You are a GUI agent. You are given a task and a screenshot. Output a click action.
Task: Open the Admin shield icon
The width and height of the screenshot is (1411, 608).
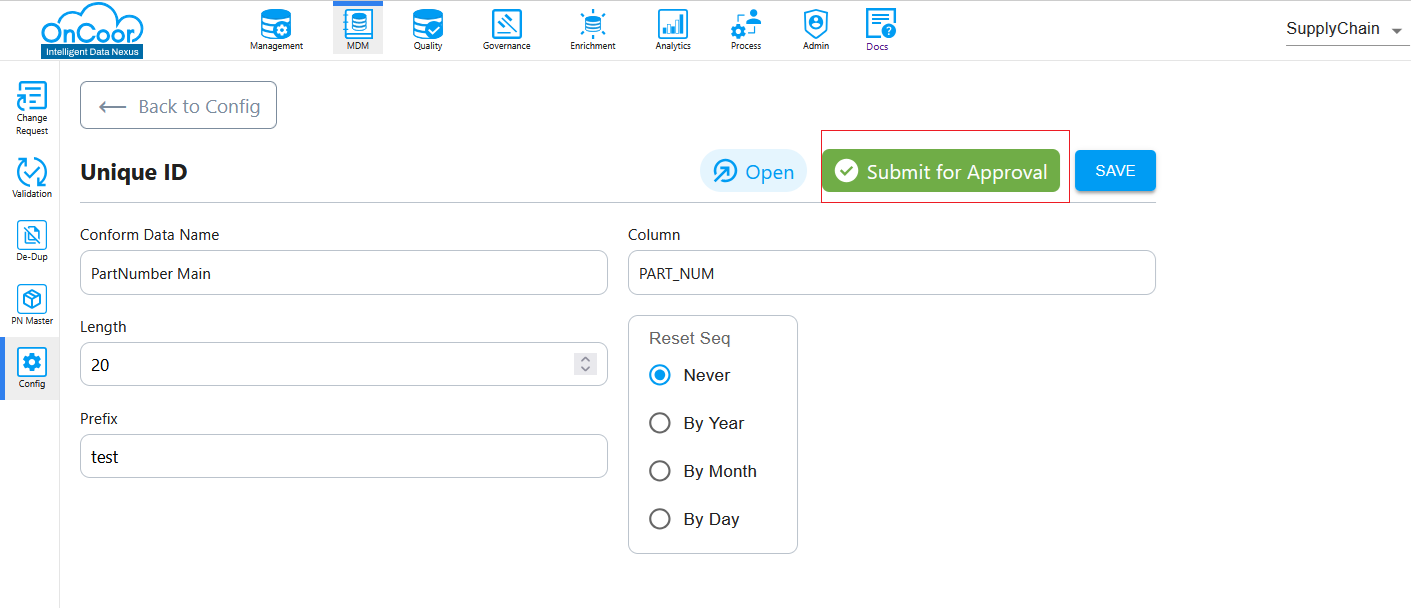[x=816, y=30]
